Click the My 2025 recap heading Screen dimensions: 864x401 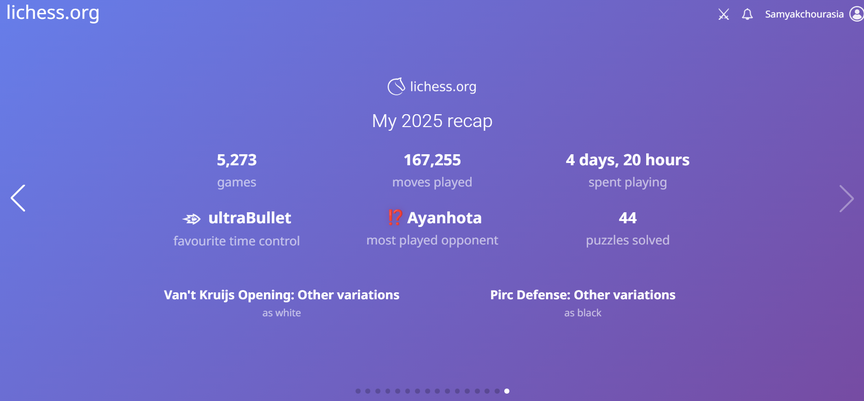coord(432,121)
